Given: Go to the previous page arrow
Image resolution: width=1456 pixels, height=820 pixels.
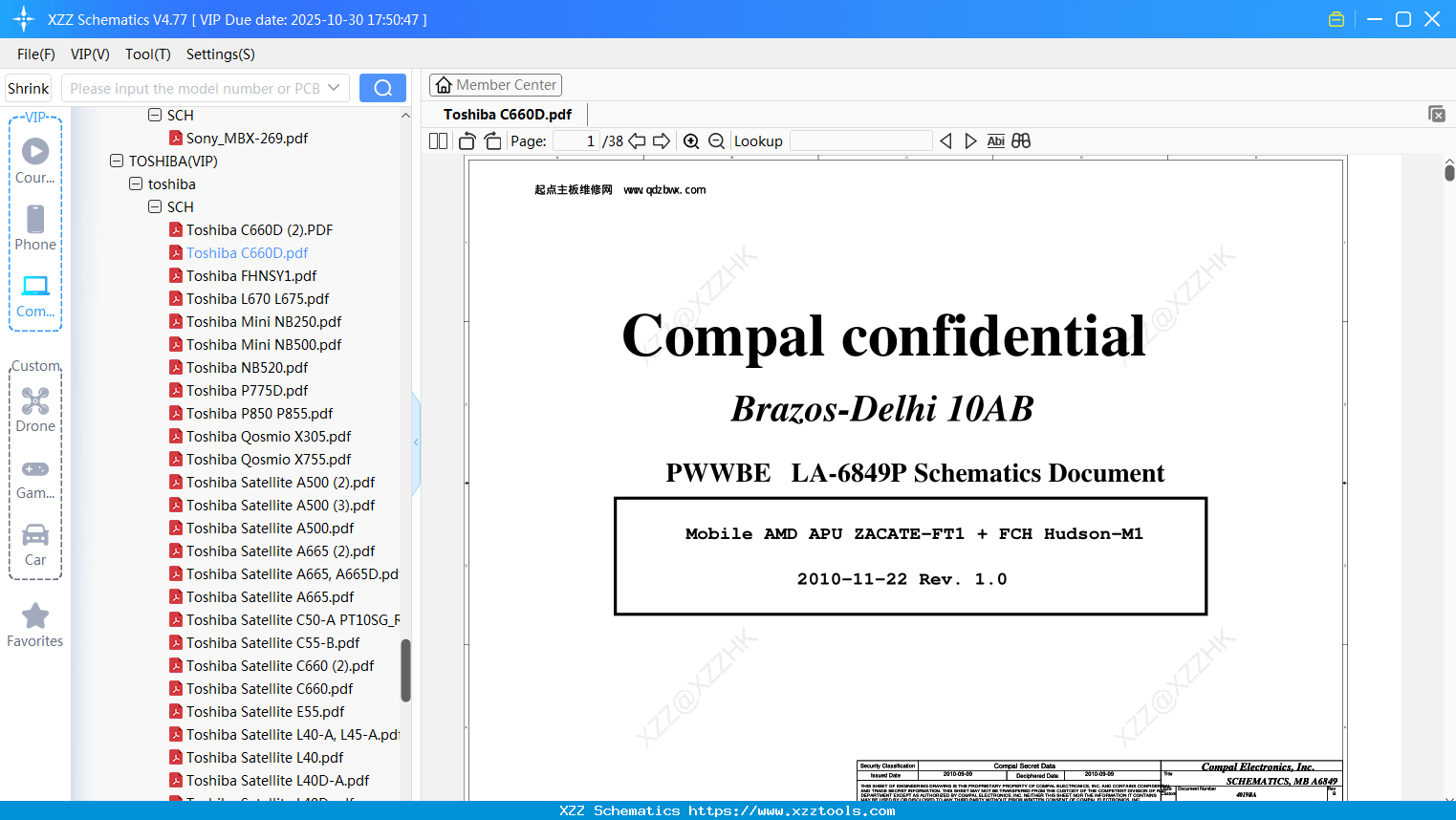Looking at the screenshot, I should tap(637, 141).
